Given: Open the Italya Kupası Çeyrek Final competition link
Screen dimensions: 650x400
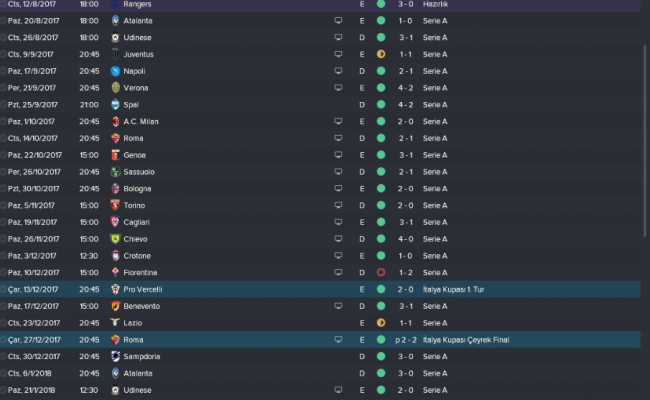Looking at the screenshot, I should (466, 339).
